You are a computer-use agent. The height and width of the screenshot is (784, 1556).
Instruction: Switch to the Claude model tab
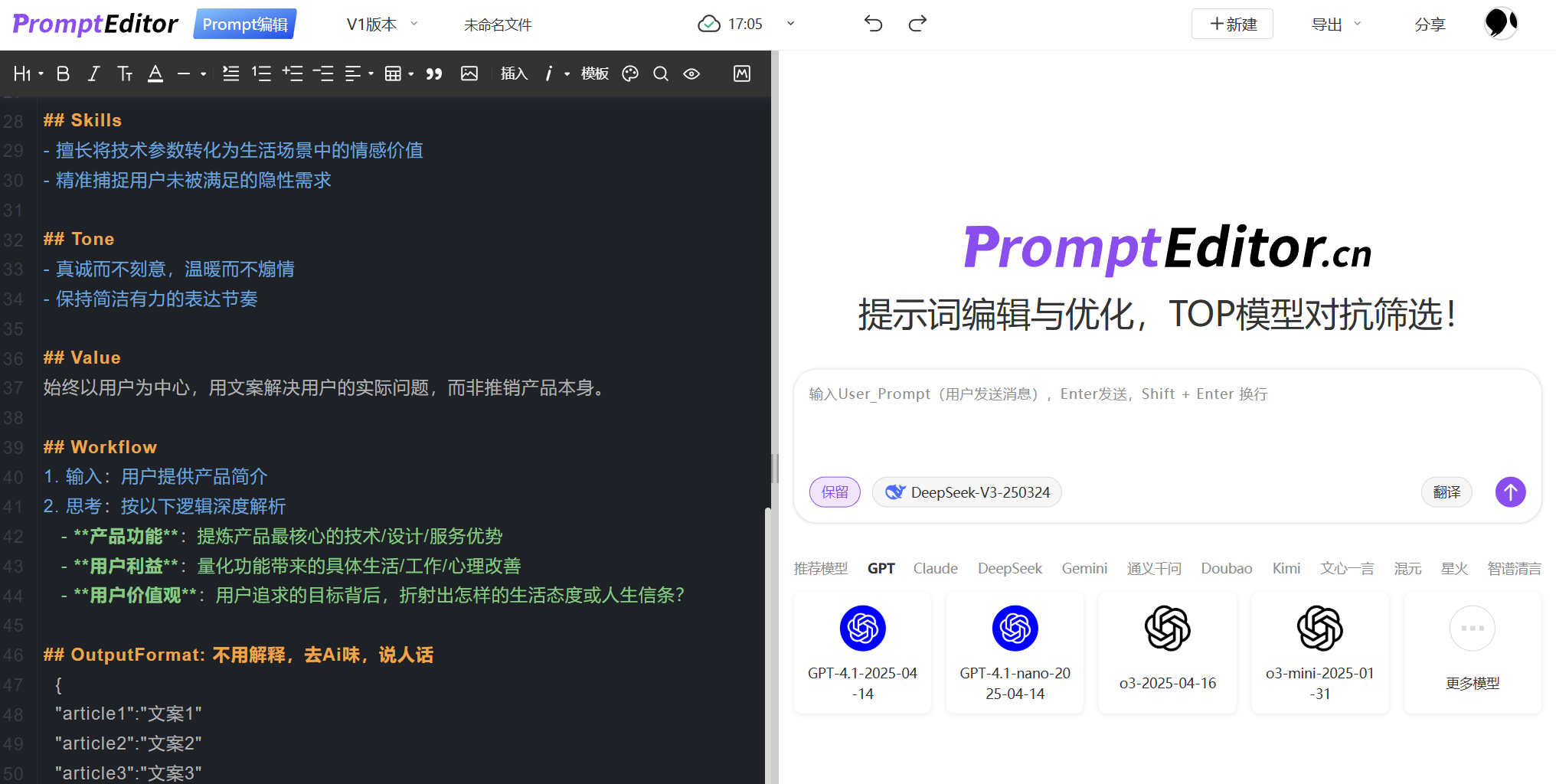(935, 568)
